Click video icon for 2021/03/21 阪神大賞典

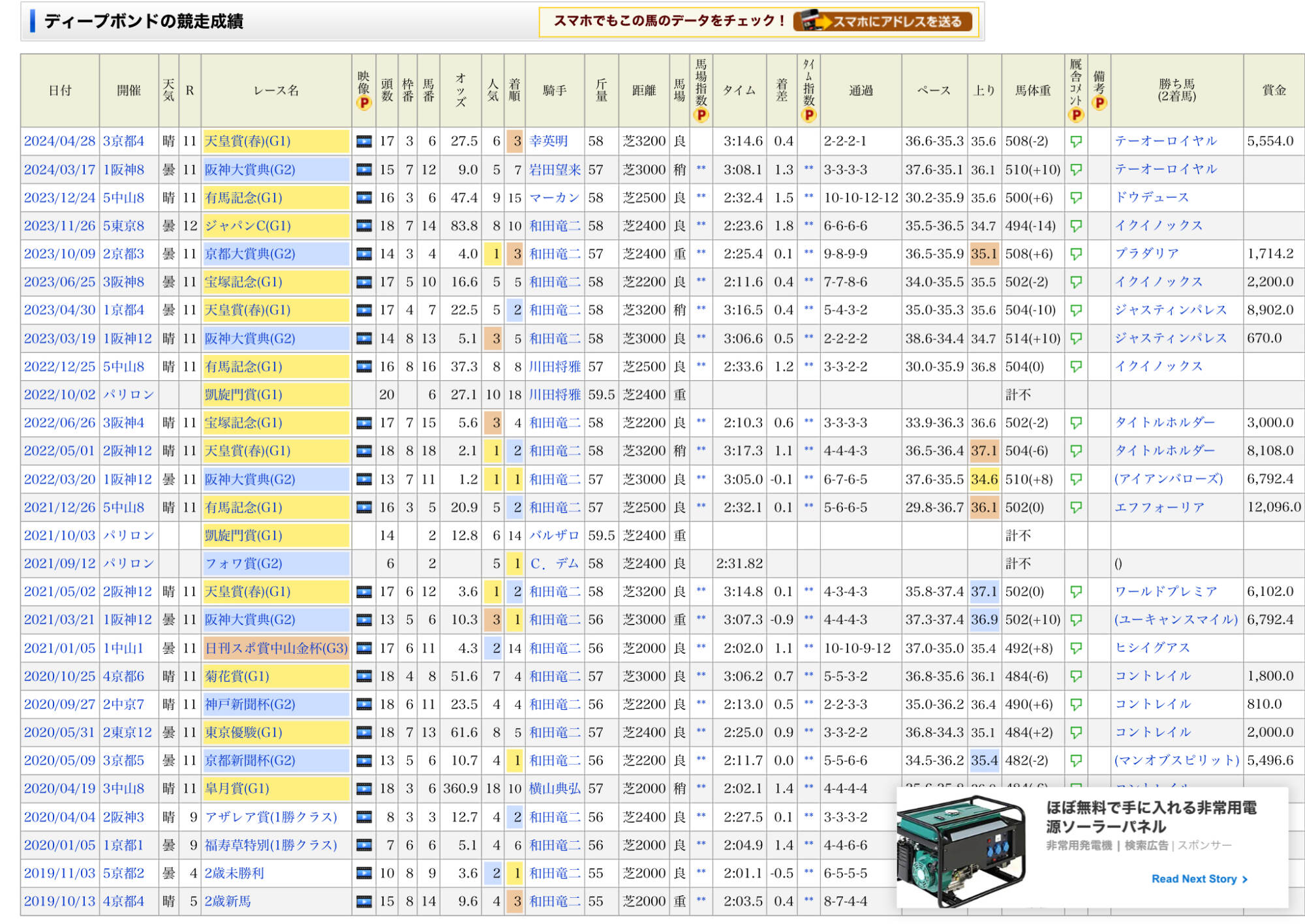pos(363,620)
